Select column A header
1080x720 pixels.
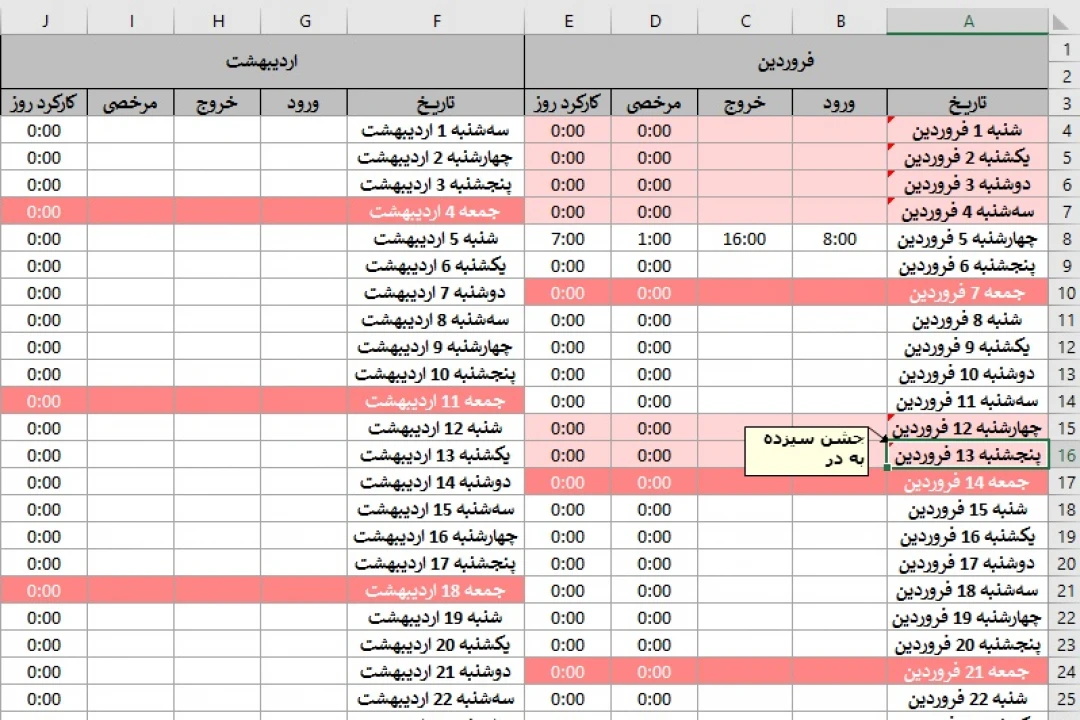click(x=965, y=20)
